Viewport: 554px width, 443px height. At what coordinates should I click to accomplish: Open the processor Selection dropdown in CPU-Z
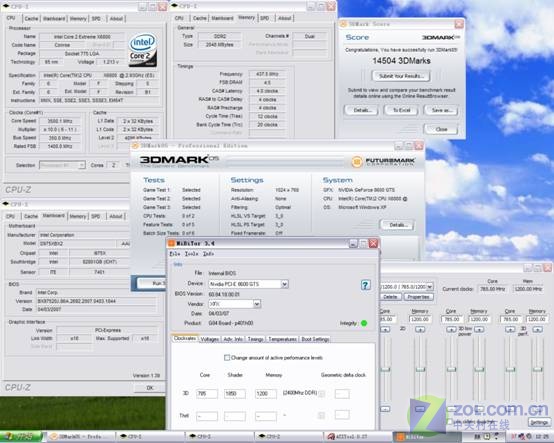click(x=82, y=165)
